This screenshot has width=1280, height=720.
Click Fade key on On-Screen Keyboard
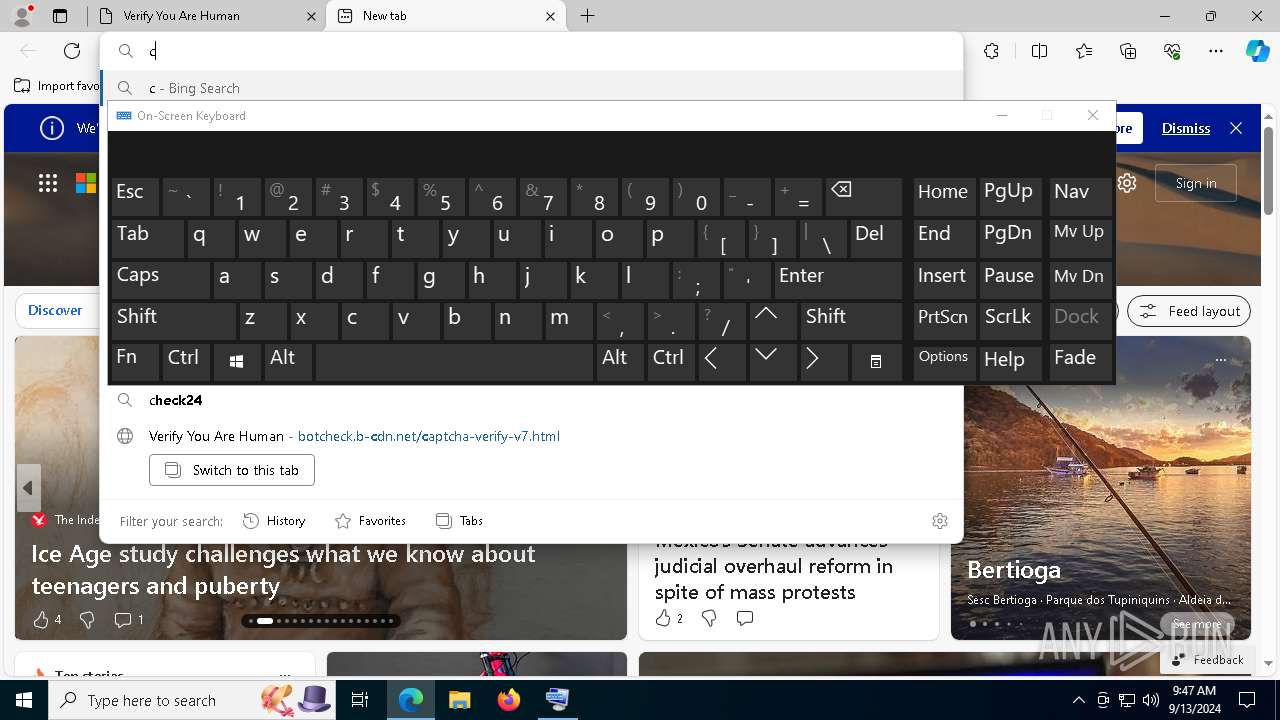(x=1079, y=361)
